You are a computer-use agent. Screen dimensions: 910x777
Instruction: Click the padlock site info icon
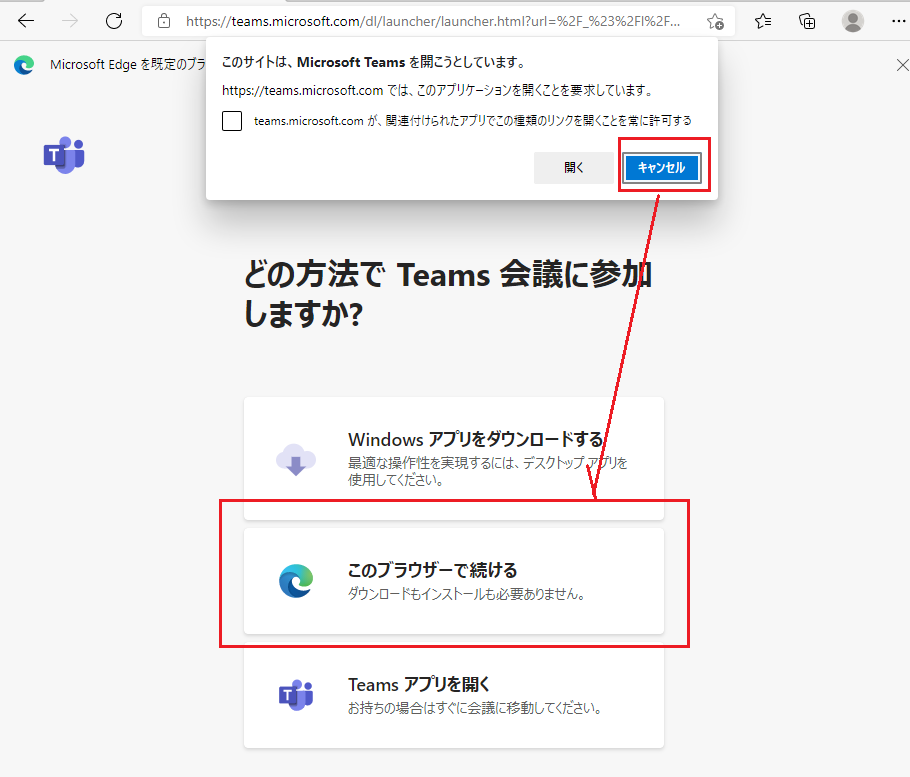(164, 21)
